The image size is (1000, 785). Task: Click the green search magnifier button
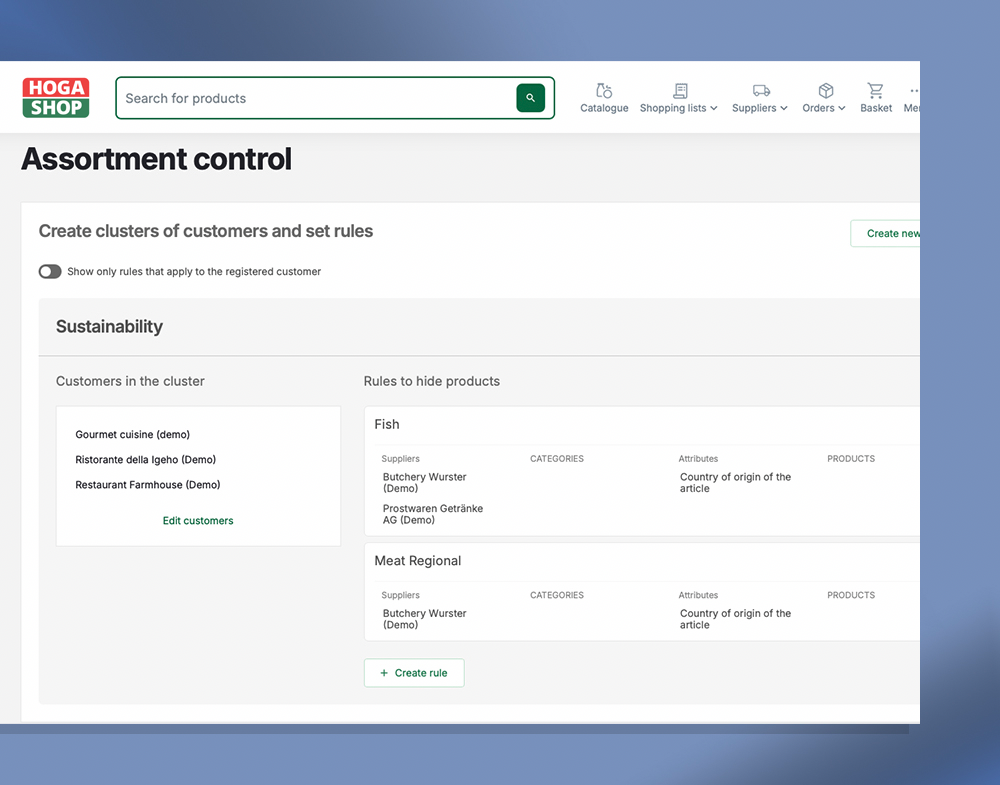pos(530,98)
